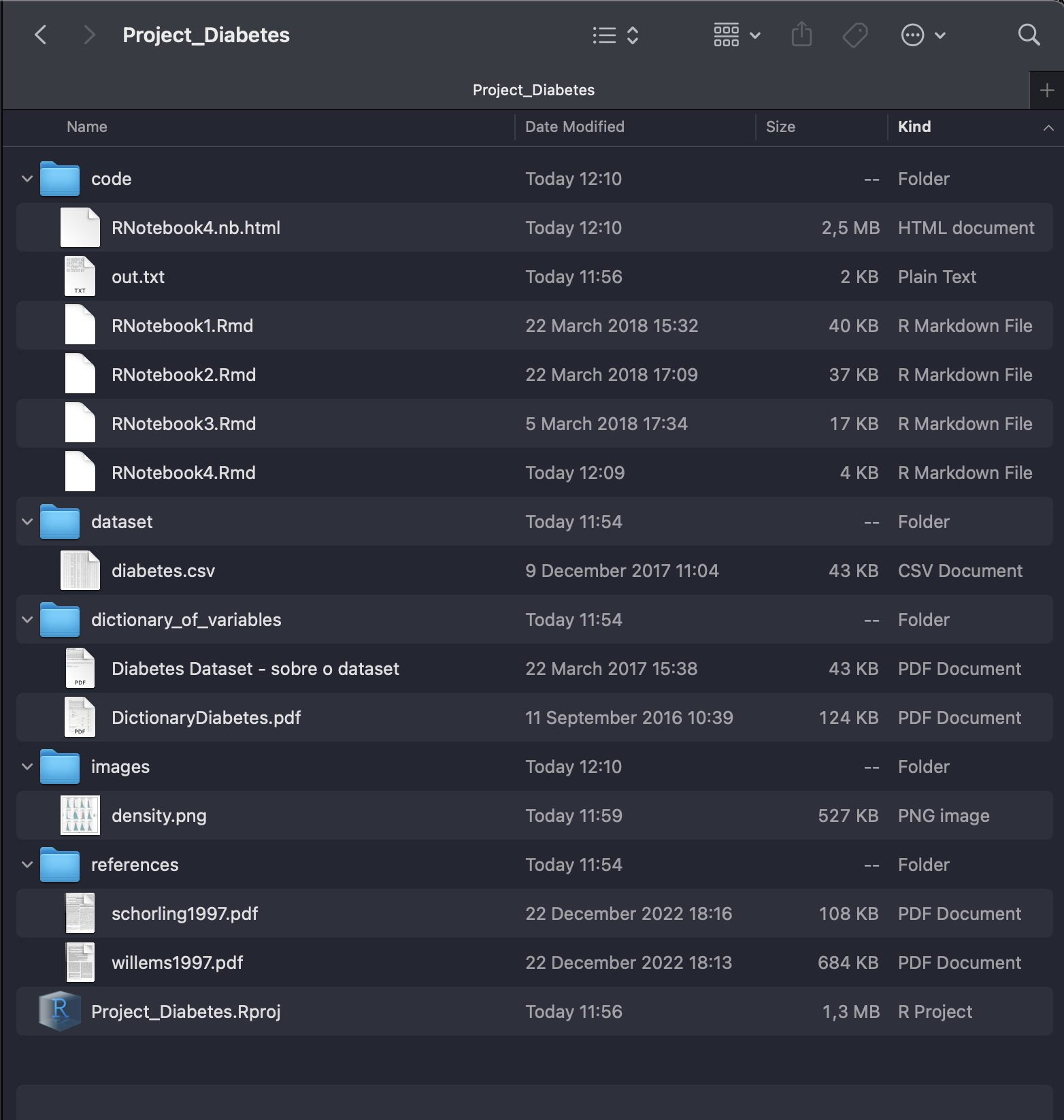The image size is (1064, 1120).
Task: Add a new tab with plus button
Action: (x=1047, y=90)
